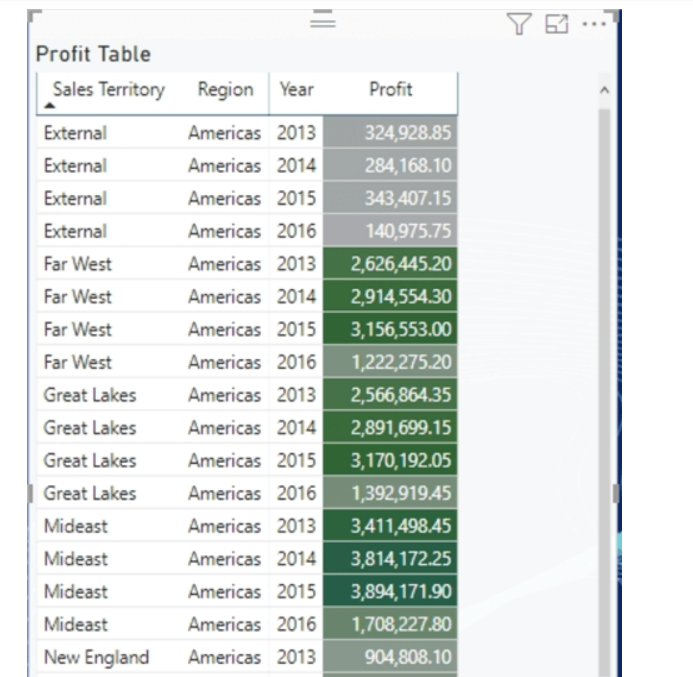Select profit value 2,566,864.35
Viewport: 693px width, 677px height.
(x=401, y=395)
